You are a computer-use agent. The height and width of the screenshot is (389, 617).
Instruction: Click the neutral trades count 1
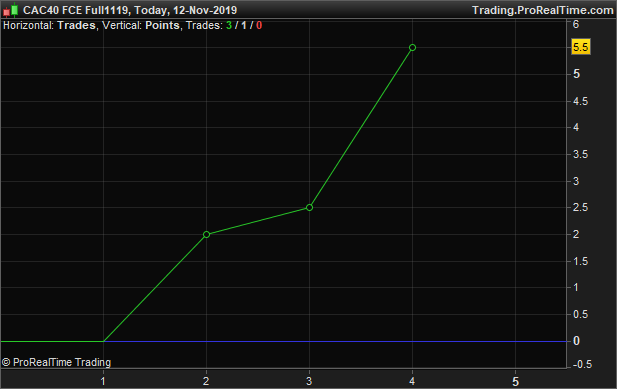(x=244, y=26)
